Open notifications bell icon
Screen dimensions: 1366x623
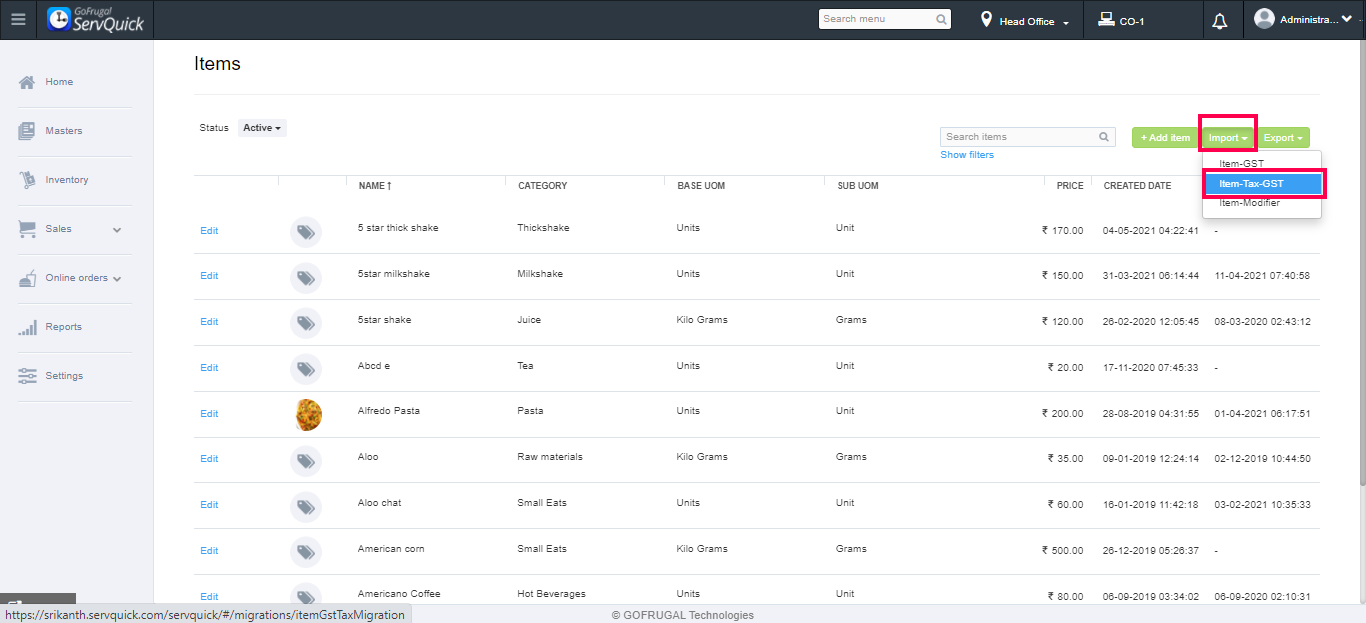point(1219,21)
